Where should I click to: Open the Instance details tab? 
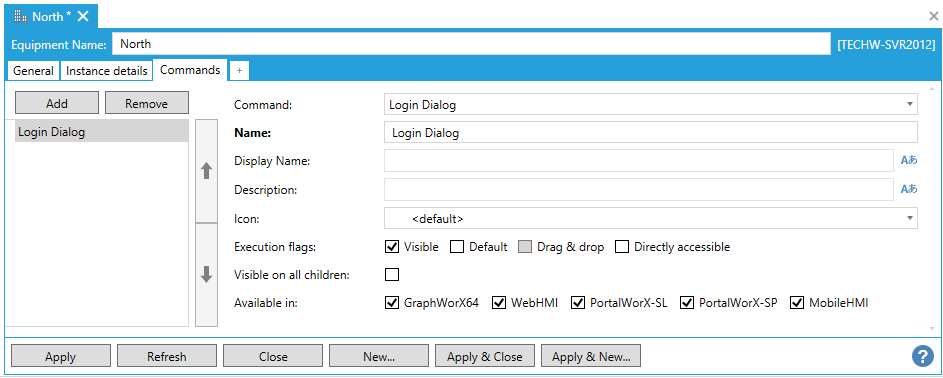(x=106, y=71)
